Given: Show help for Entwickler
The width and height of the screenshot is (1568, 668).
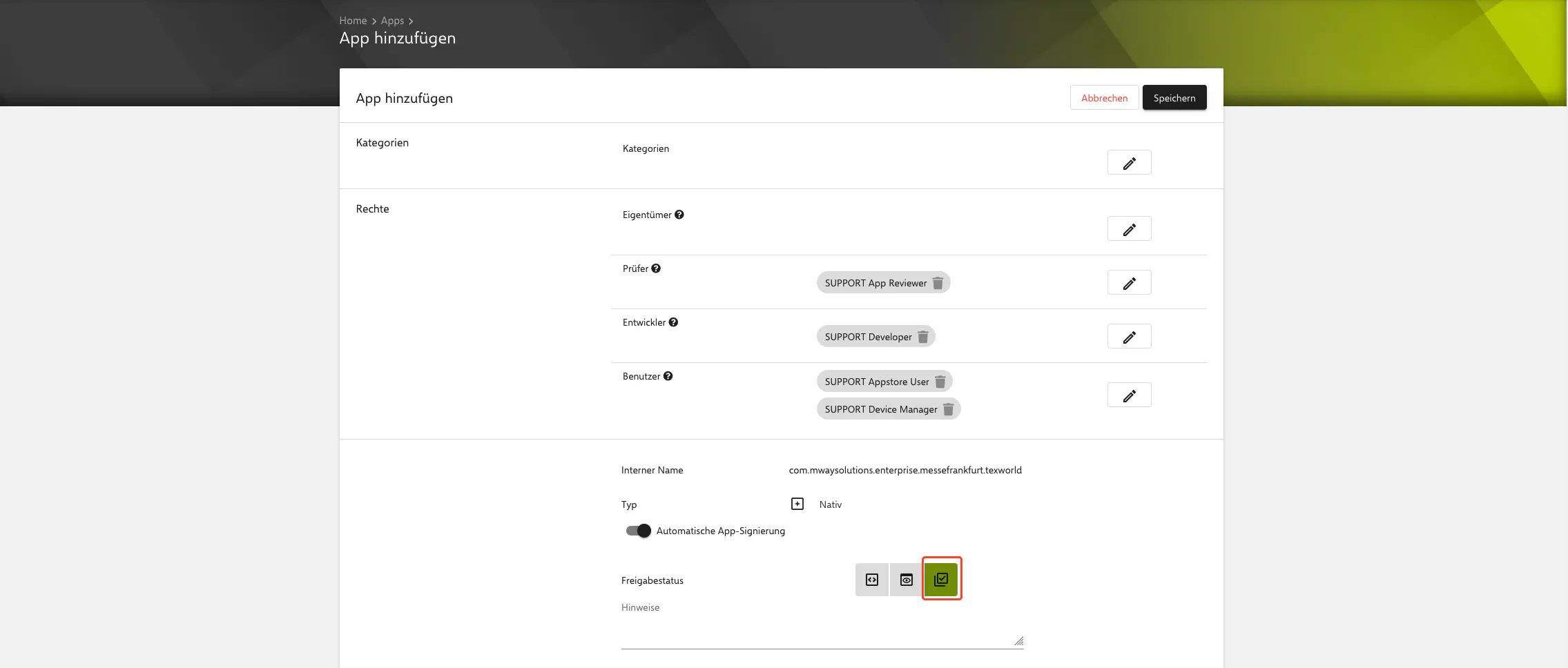Looking at the screenshot, I should [673, 322].
